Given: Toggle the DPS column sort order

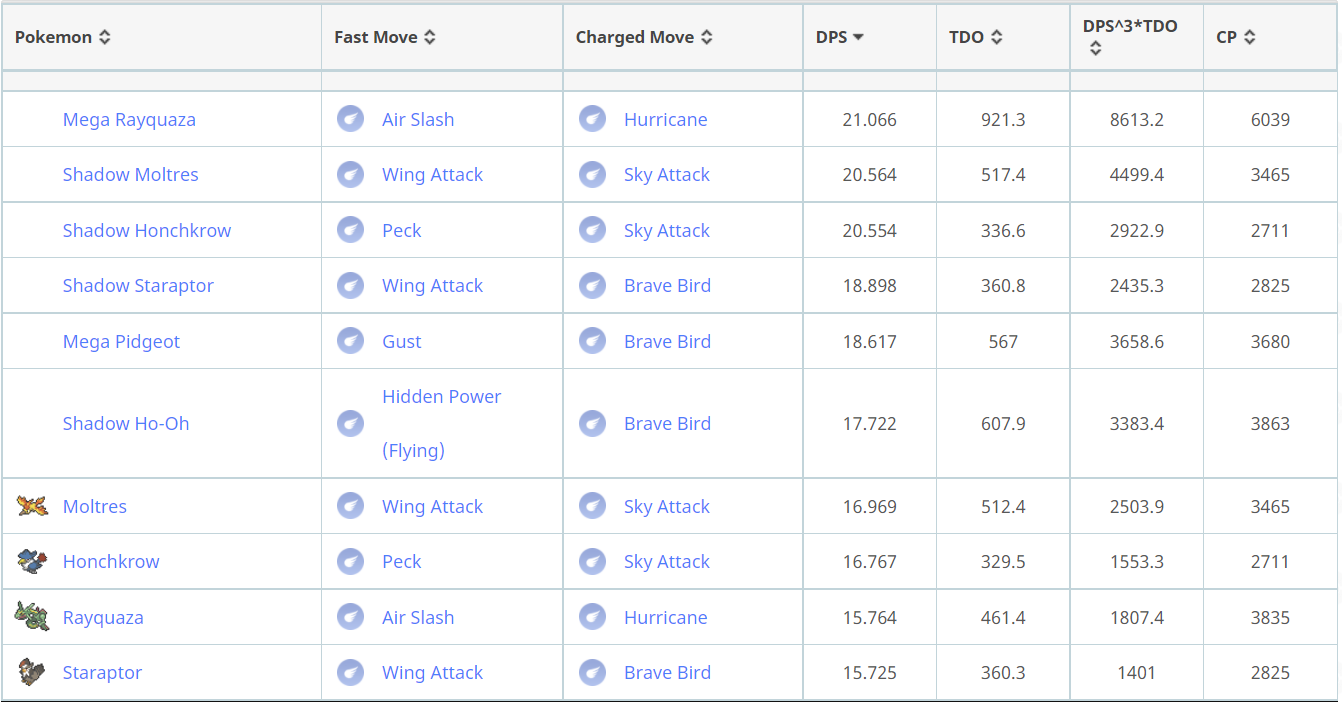Looking at the screenshot, I should coord(840,37).
